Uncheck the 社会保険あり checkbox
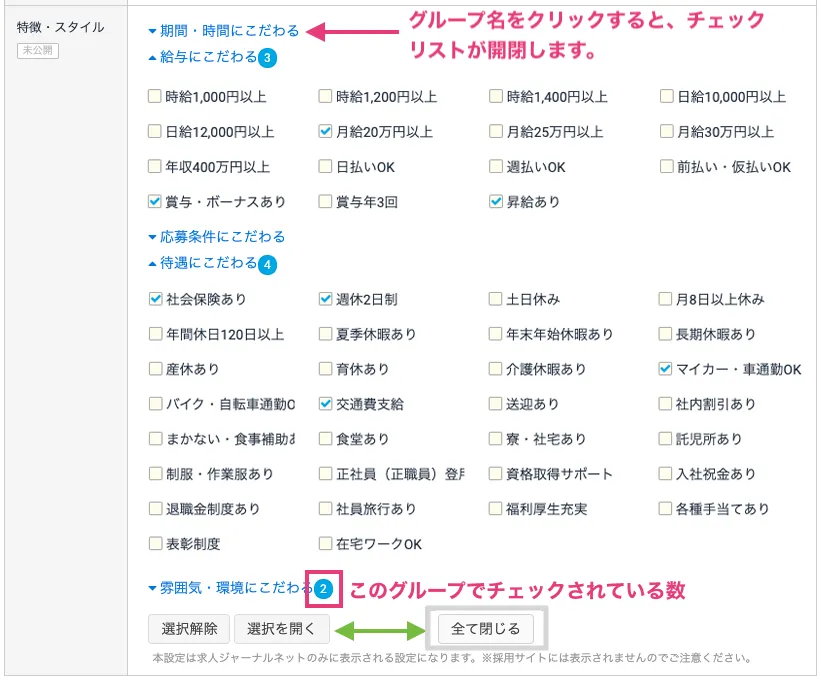The height and width of the screenshot is (681, 821). [155, 299]
